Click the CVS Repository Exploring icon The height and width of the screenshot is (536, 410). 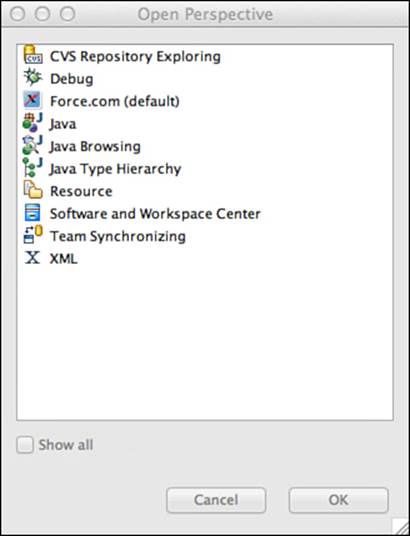33,55
